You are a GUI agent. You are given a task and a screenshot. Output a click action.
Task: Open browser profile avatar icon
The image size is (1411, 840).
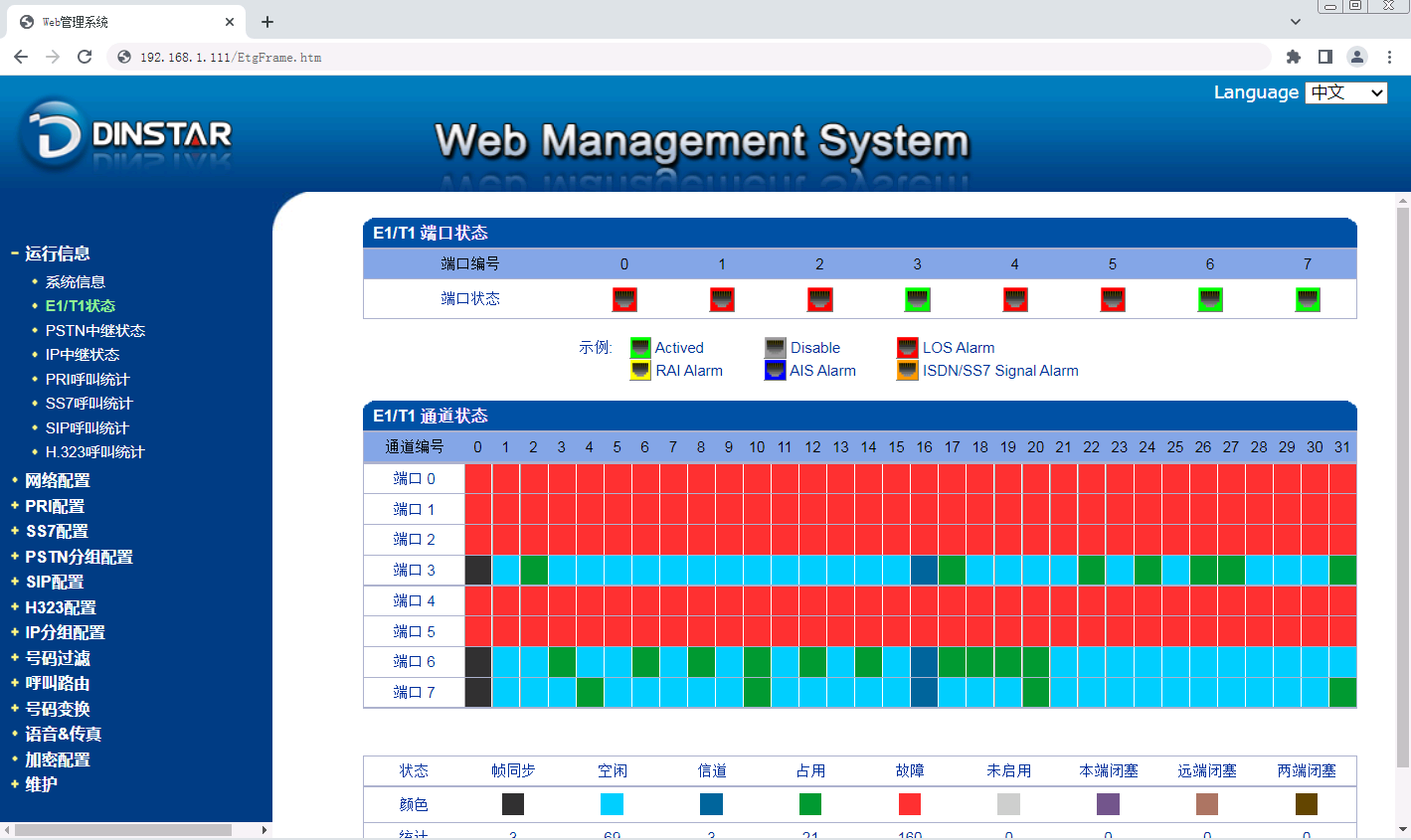pos(1357,57)
